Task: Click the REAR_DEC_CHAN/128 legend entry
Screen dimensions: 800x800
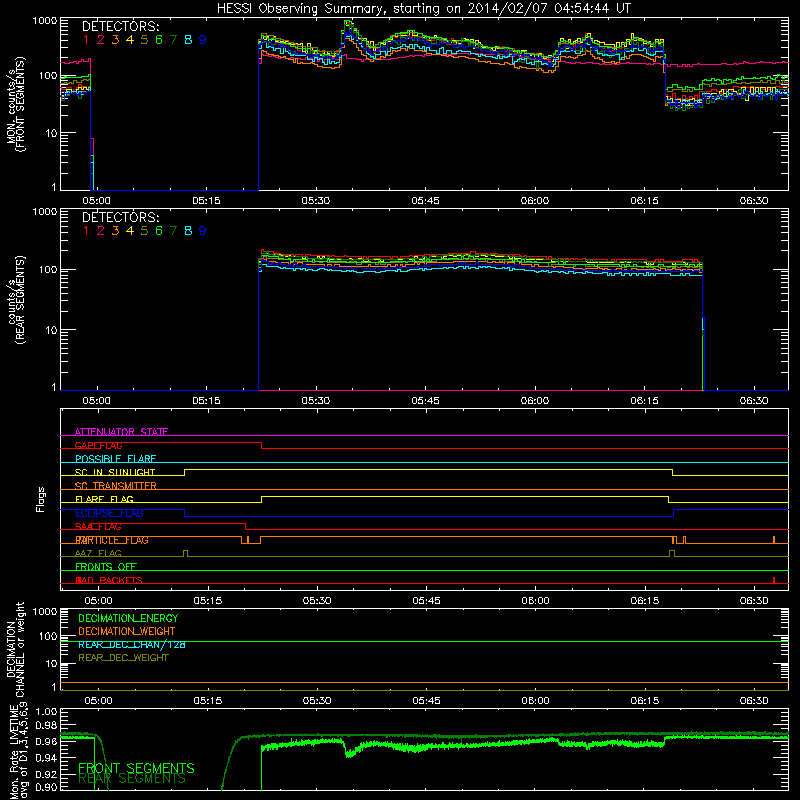Action: pyautogui.click(x=132, y=644)
